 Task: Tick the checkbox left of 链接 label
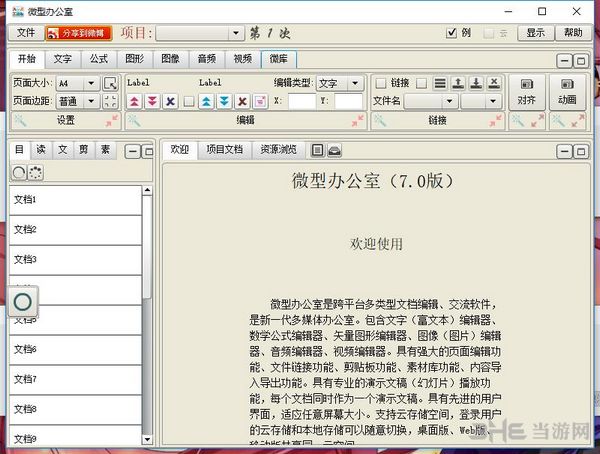coord(381,83)
